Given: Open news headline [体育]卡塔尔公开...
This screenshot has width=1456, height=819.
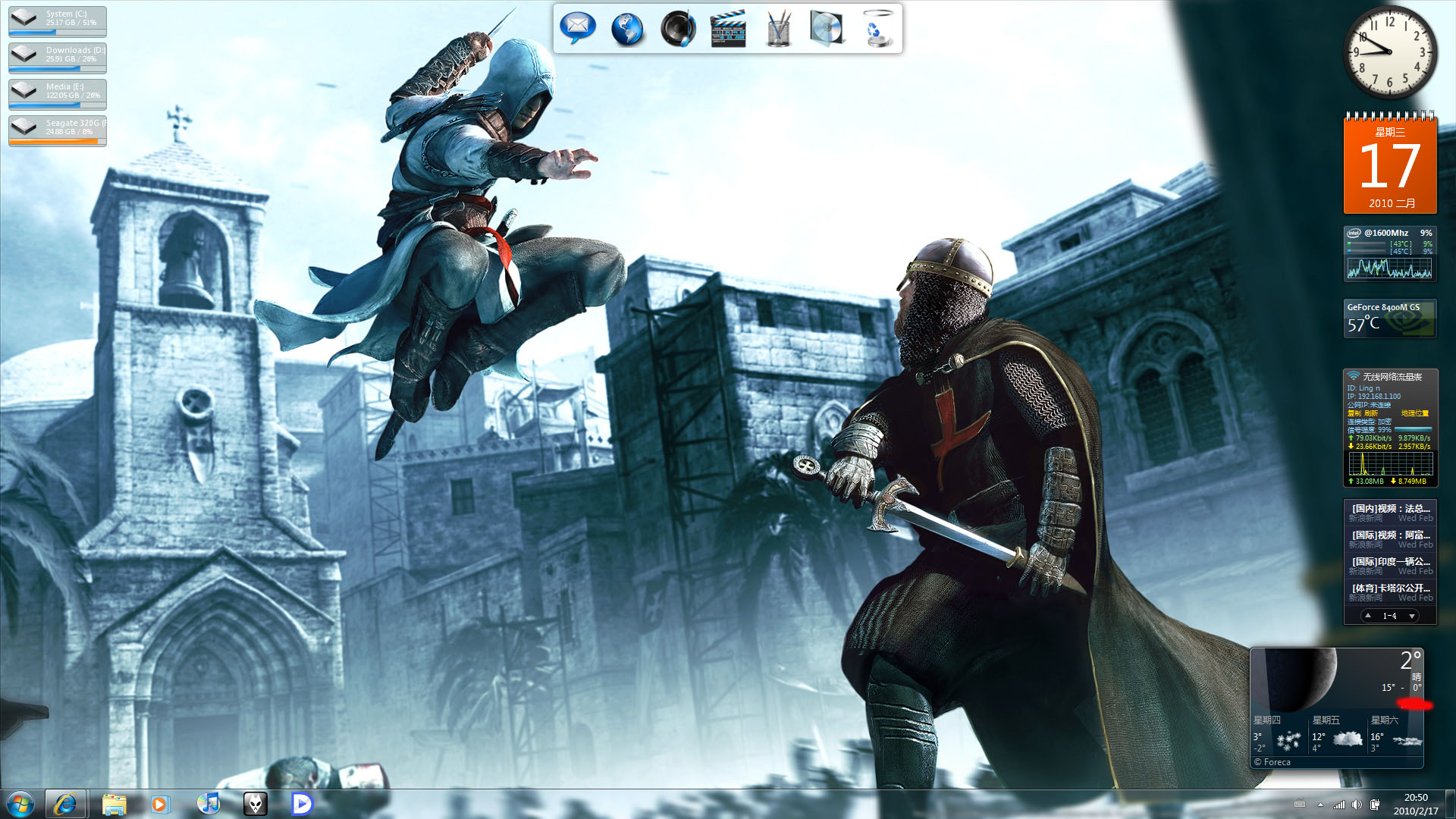Looking at the screenshot, I should point(1391,588).
